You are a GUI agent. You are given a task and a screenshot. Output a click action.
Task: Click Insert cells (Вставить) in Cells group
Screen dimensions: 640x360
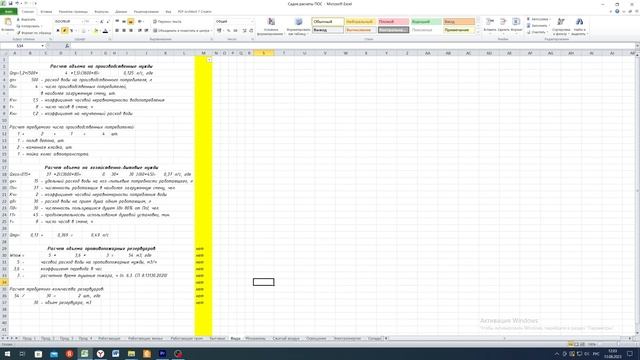click(489, 25)
